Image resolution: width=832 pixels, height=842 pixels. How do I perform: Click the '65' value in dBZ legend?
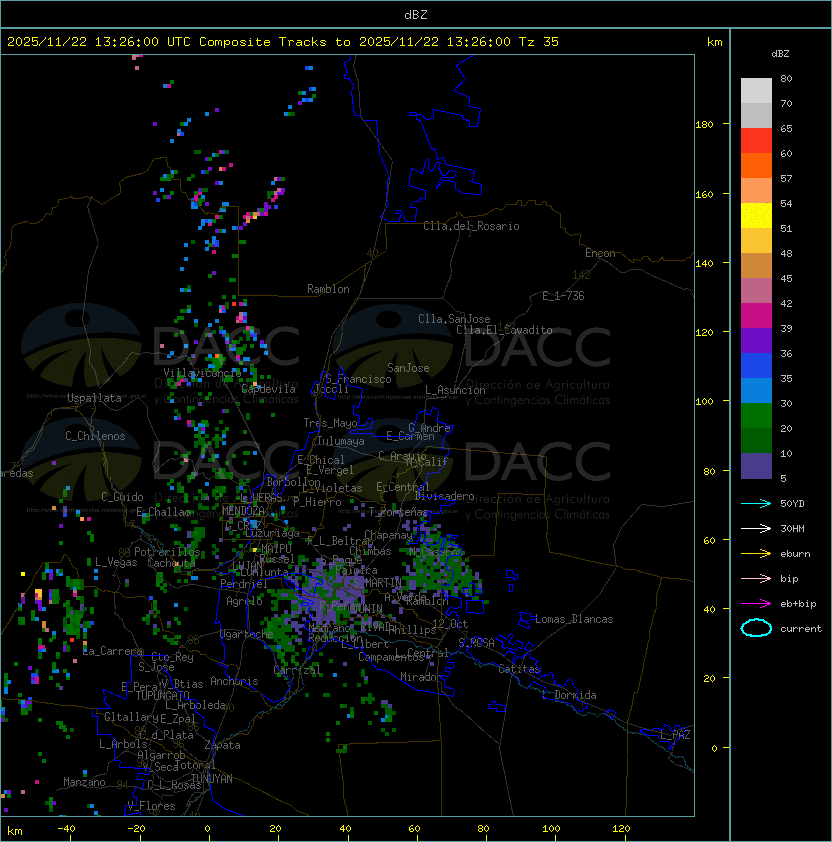point(786,128)
